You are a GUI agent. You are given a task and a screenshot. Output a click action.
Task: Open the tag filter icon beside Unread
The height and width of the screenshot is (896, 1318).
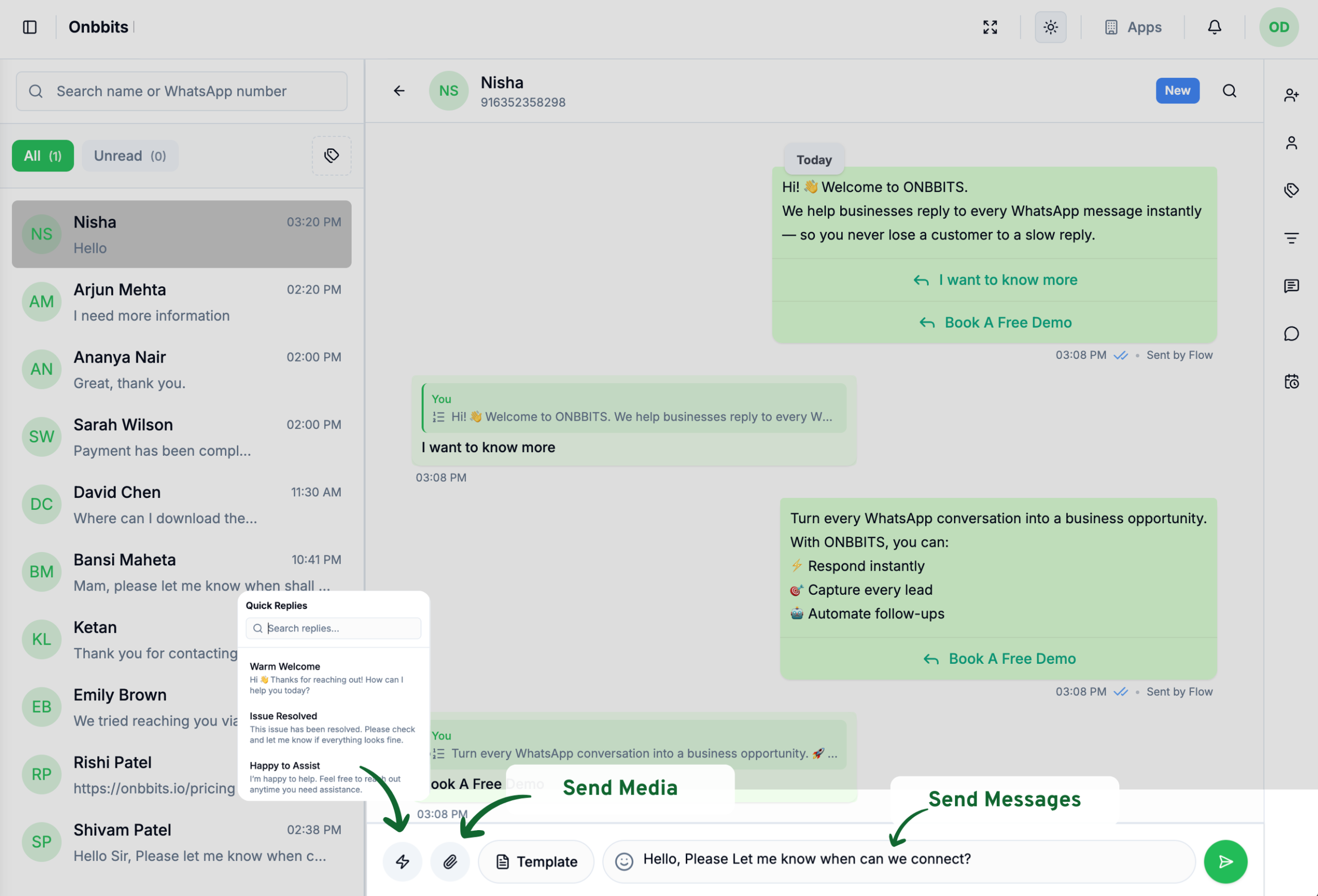point(331,156)
